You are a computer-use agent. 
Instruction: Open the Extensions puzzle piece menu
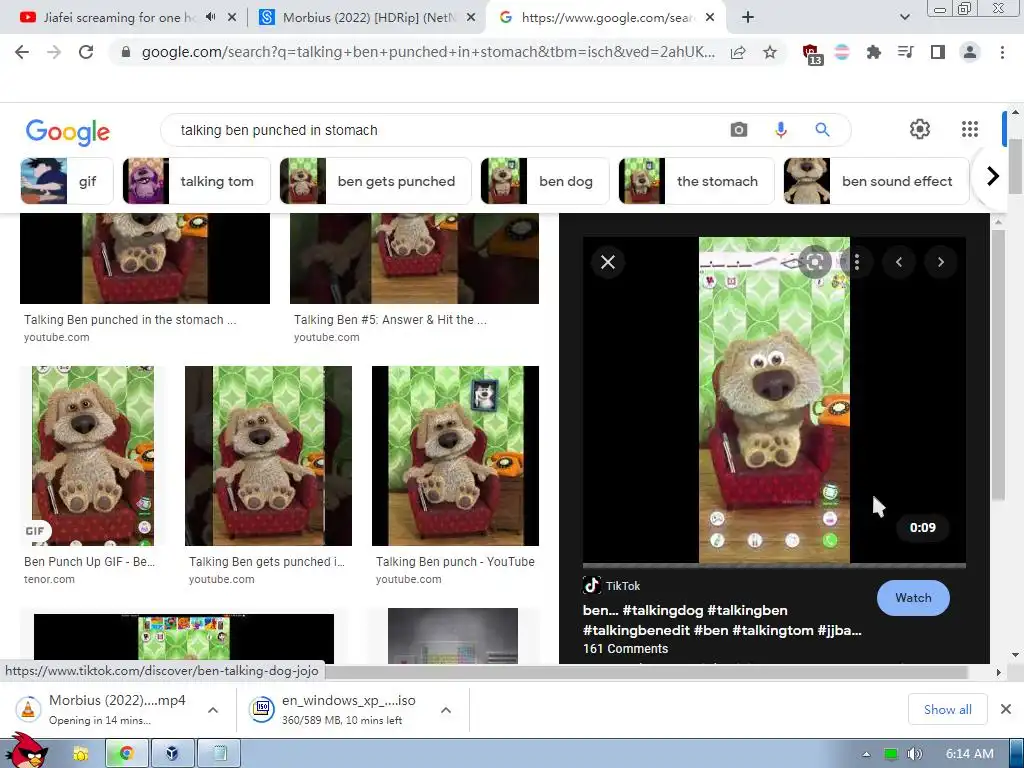click(873, 52)
